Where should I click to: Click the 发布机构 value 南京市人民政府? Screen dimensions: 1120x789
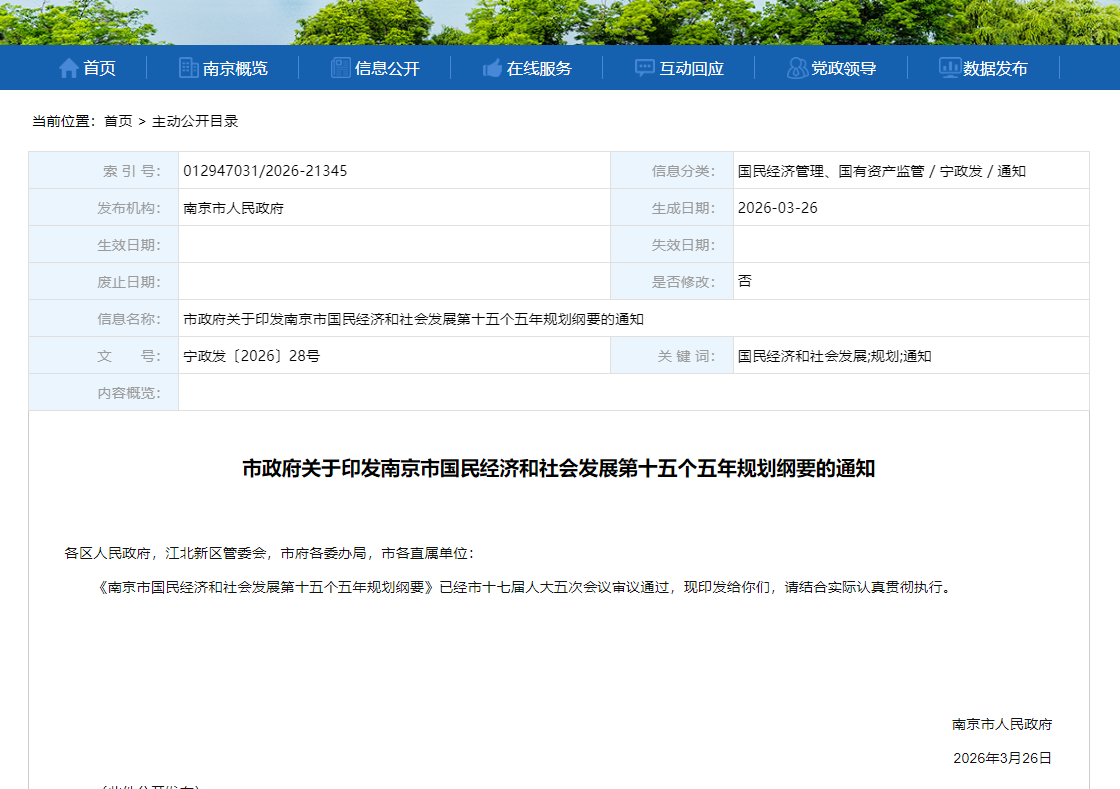point(233,208)
